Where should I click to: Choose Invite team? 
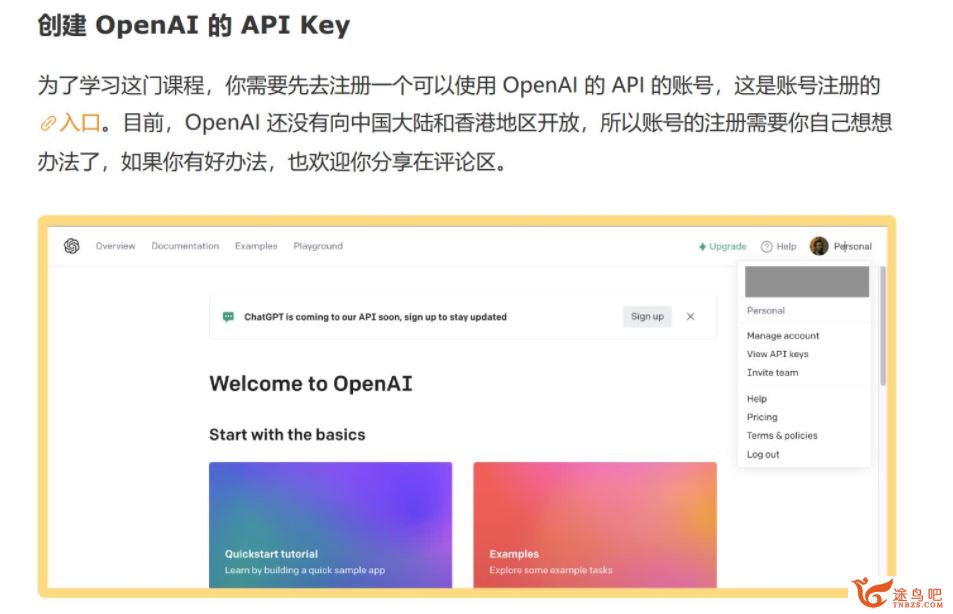(772, 373)
